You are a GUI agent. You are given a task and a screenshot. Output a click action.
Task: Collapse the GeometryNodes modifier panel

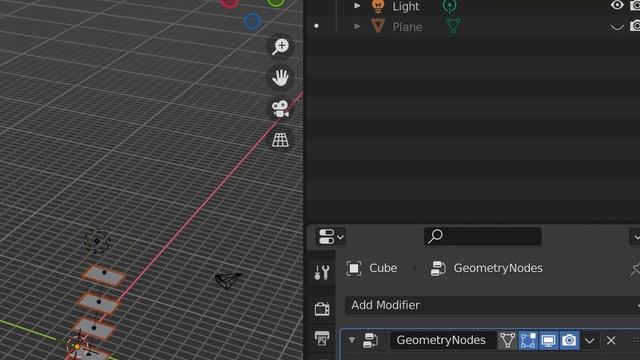coord(352,340)
